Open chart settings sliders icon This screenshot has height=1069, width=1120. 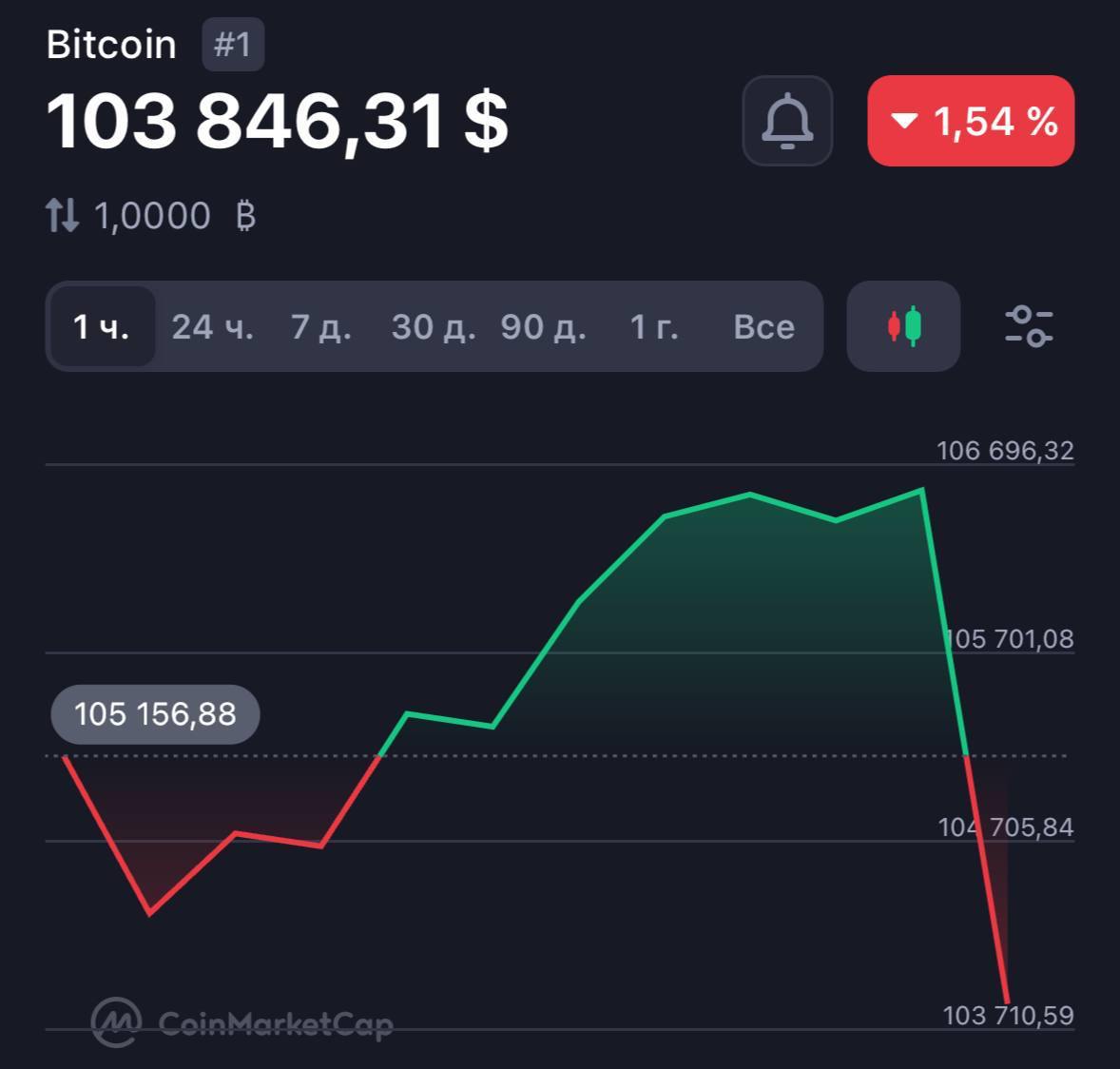coord(1029,326)
